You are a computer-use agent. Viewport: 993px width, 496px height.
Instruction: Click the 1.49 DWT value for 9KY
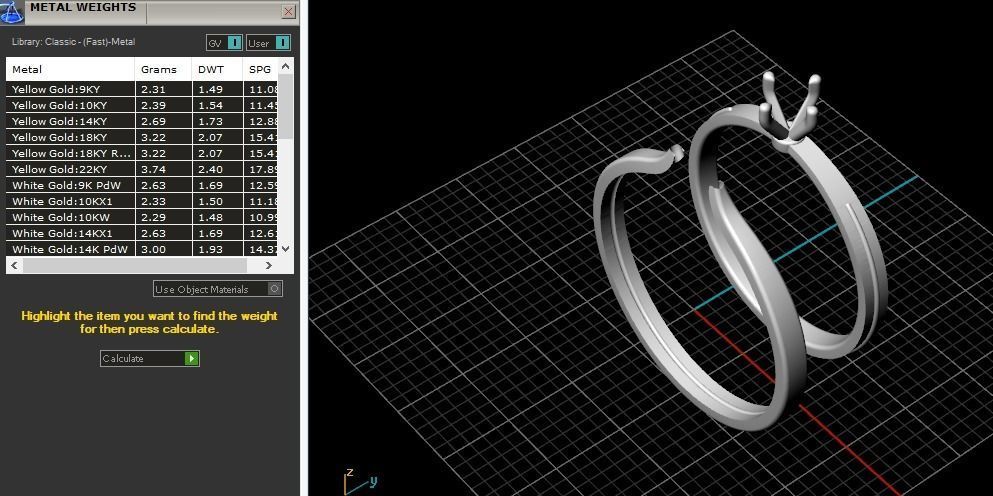(210, 89)
